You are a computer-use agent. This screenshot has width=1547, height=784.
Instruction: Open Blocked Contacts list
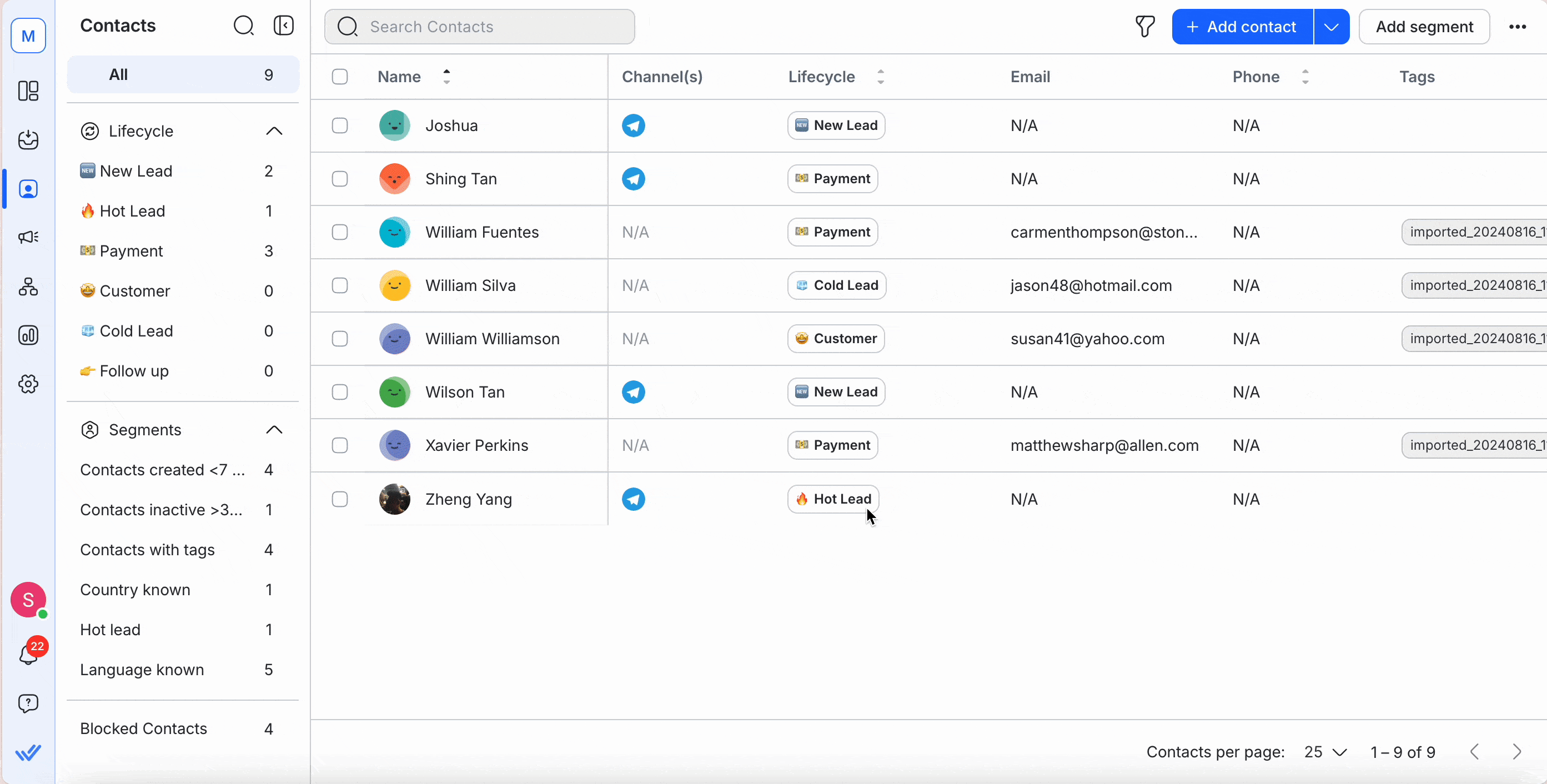[x=143, y=728]
